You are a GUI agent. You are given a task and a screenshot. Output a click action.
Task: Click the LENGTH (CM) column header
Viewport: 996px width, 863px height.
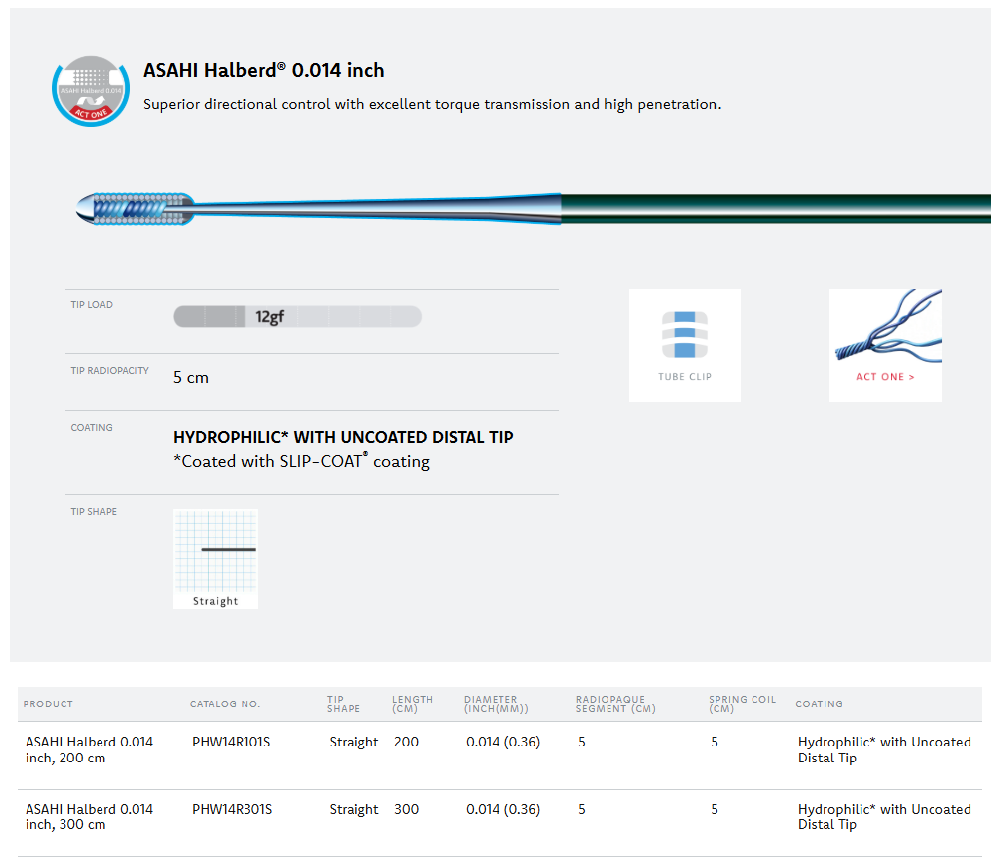412,704
